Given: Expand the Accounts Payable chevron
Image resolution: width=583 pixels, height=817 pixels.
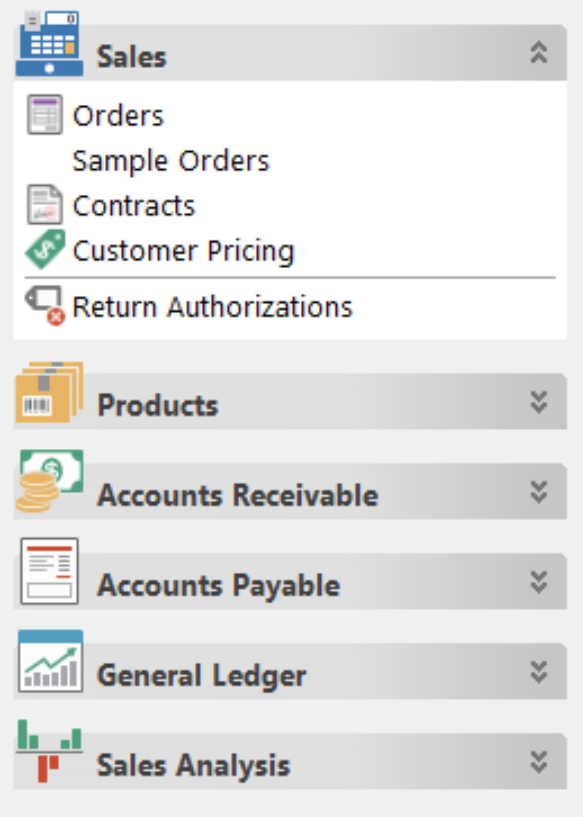Looking at the screenshot, I should 539,582.
